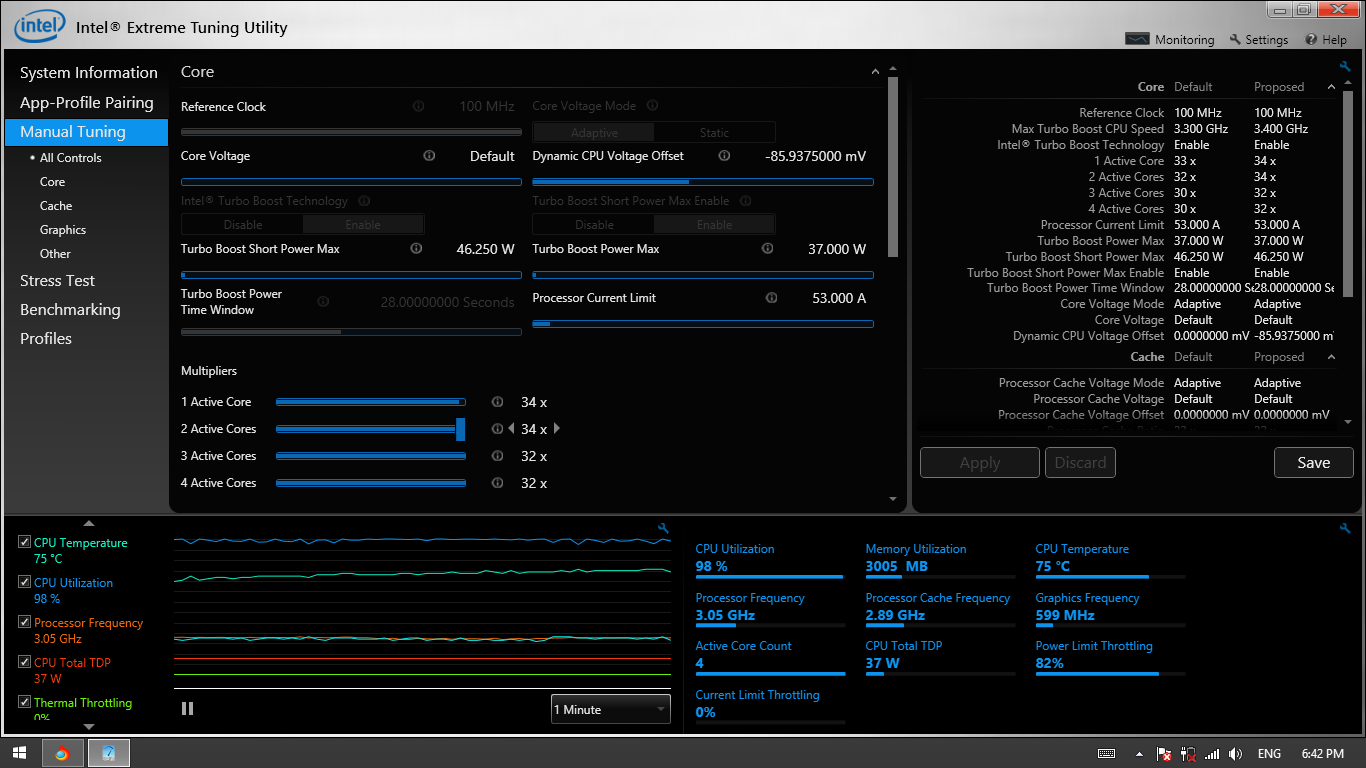The image size is (1366, 768).
Task: Click the info icon for 3 Active Cores
Action: point(497,455)
